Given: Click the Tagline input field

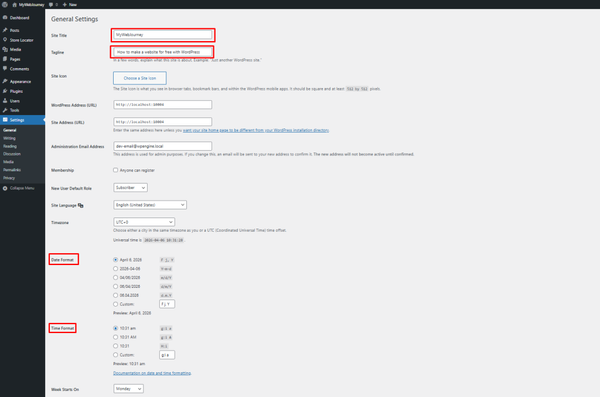Looking at the screenshot, I should 163,52.
